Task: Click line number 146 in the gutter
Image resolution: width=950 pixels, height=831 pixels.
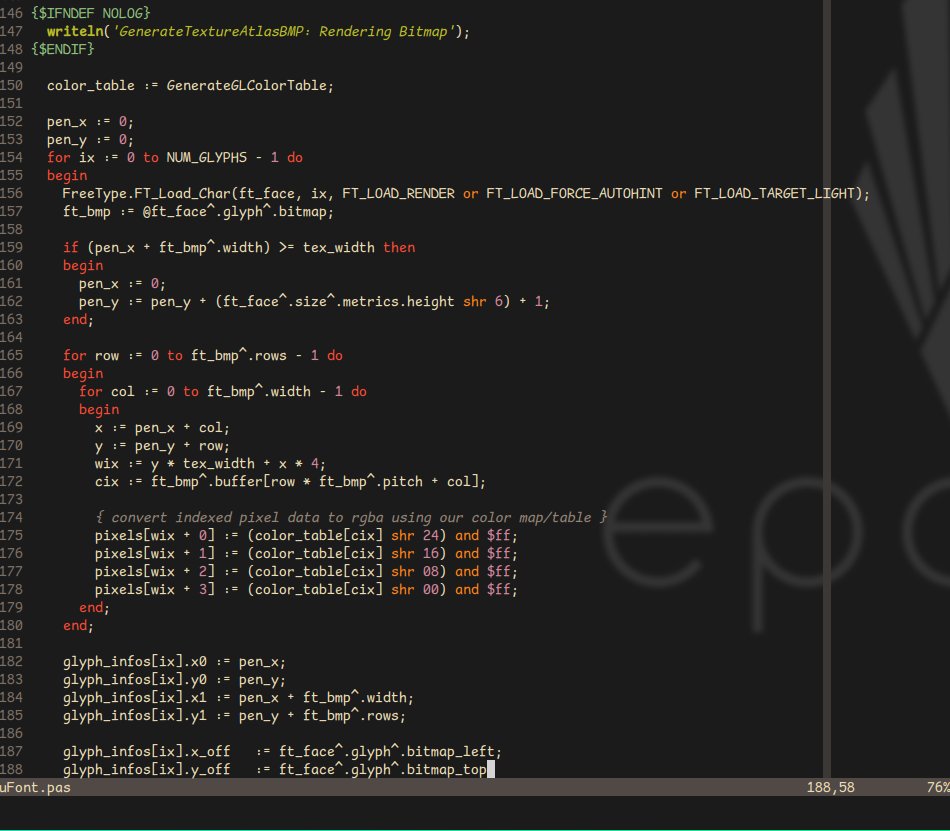Action: pyautogui.click(x=11, y=13)
